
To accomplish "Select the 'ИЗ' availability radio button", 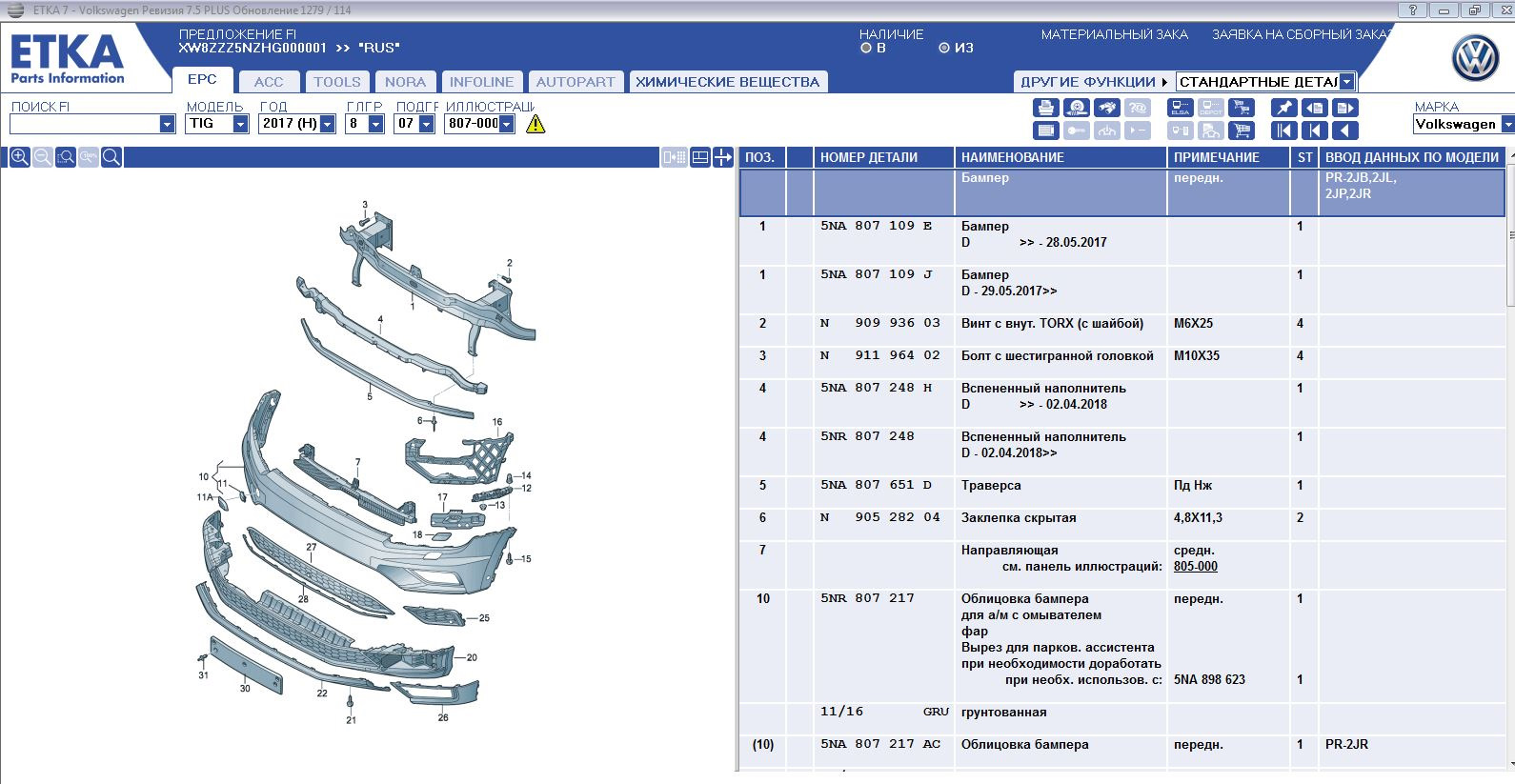I will [x=944, y=48].
